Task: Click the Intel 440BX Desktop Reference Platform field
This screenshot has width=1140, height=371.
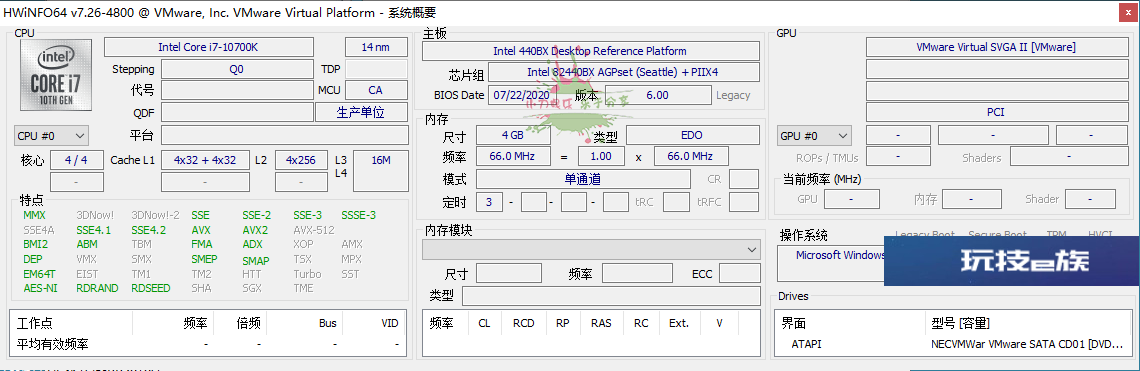Action: (x=590, y=51)
